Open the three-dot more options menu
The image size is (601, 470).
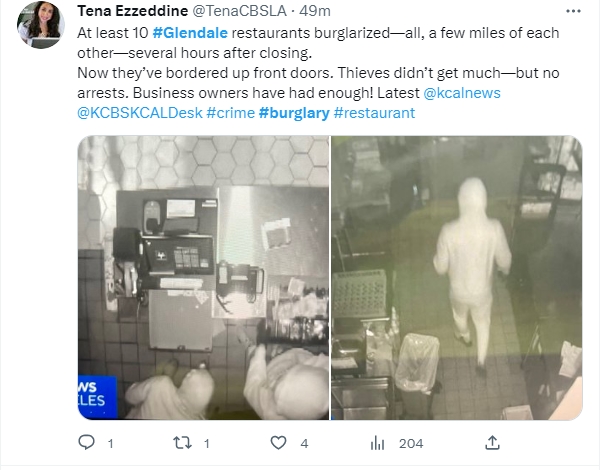point(573,11)
